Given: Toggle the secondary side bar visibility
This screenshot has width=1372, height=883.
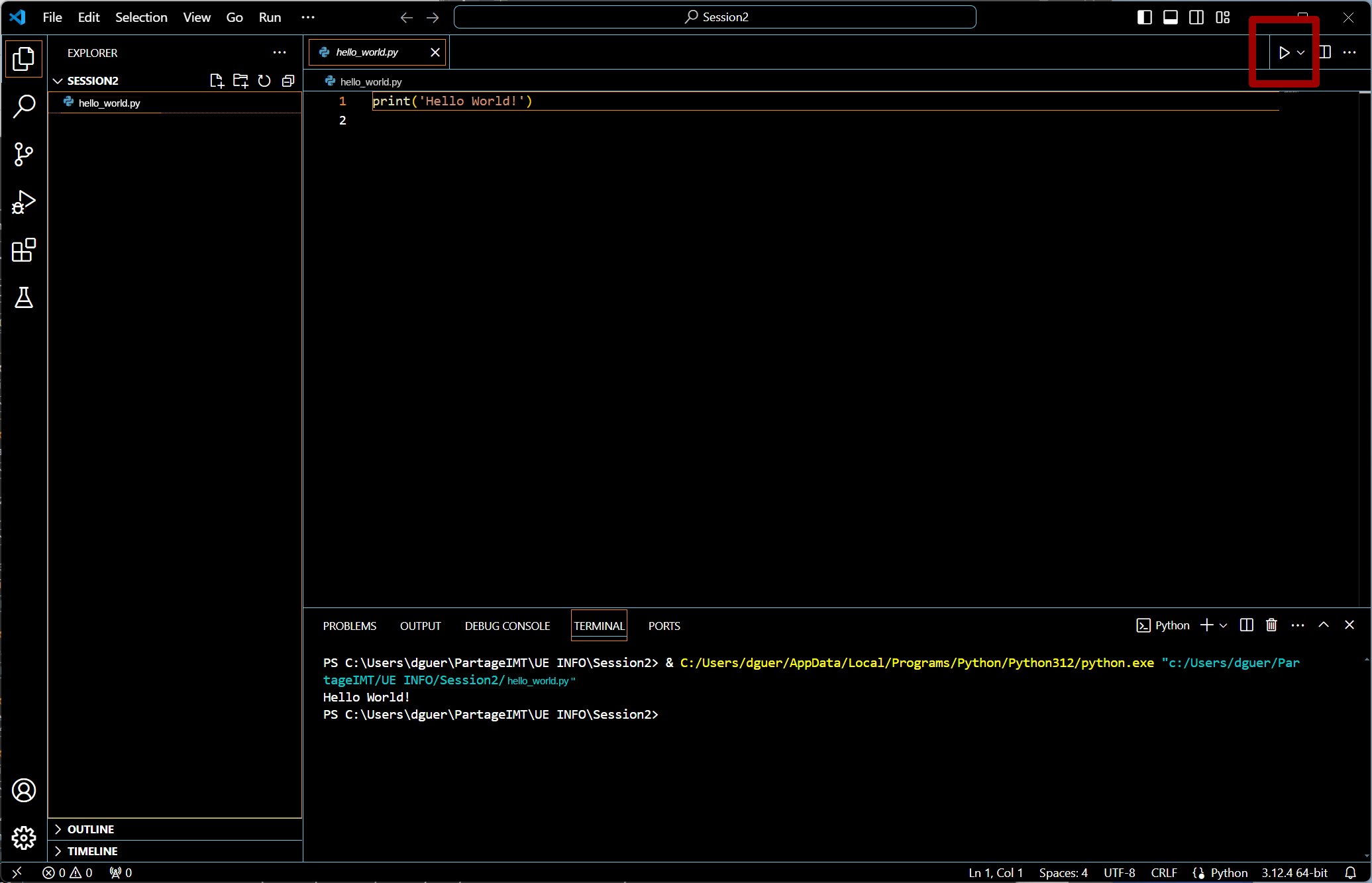Looking at the screenshot, I should (x=1196, y=17).
